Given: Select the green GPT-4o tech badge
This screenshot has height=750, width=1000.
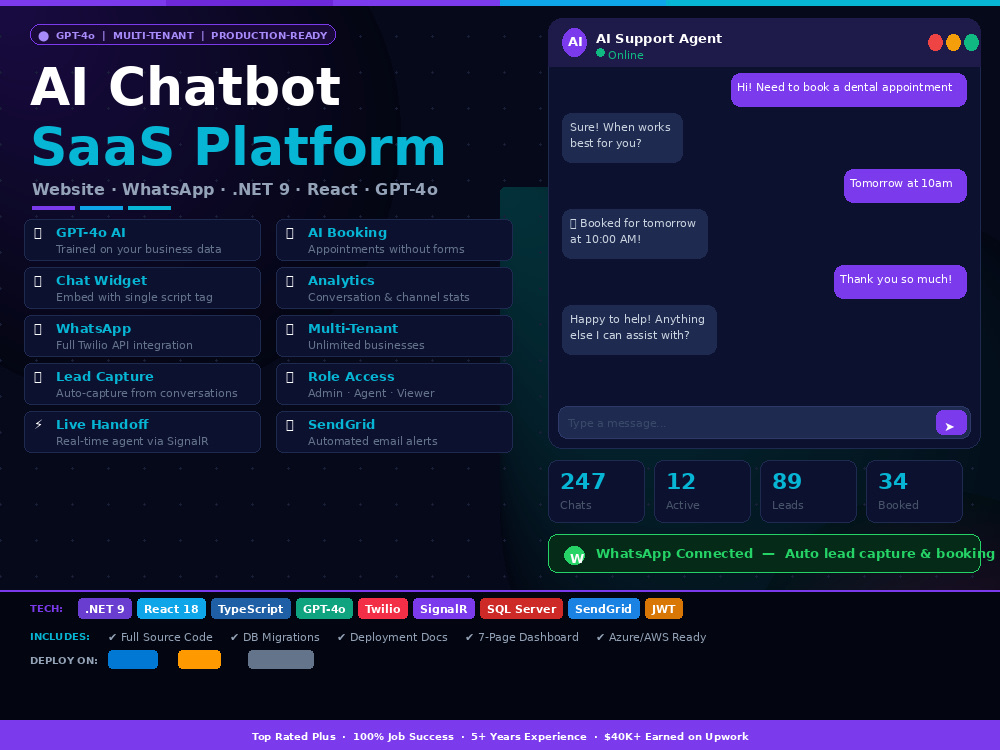Looking at the screenshot, I should pos(324,608).
